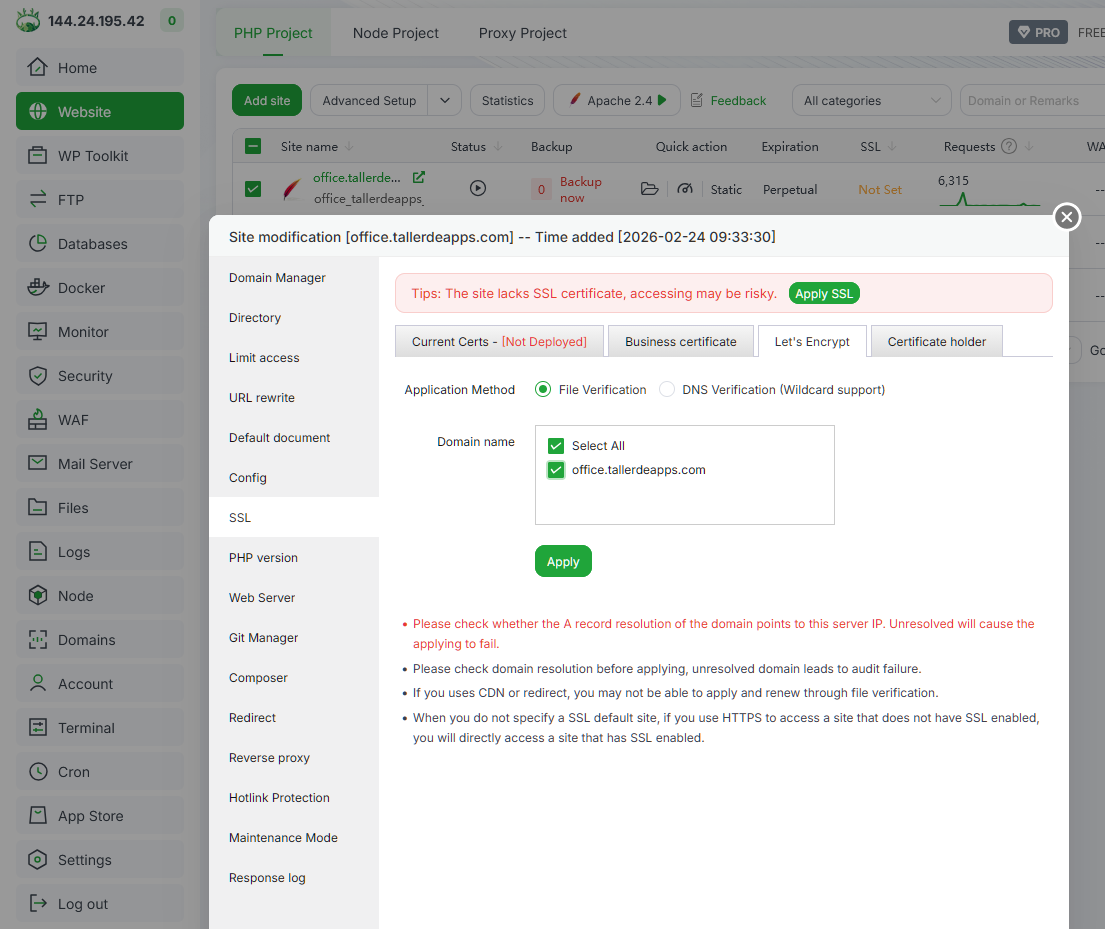Screen dimensions: 1105x929
Task: Open the Mail Server section
Action: pyautogui.click(x=99, y=463)
